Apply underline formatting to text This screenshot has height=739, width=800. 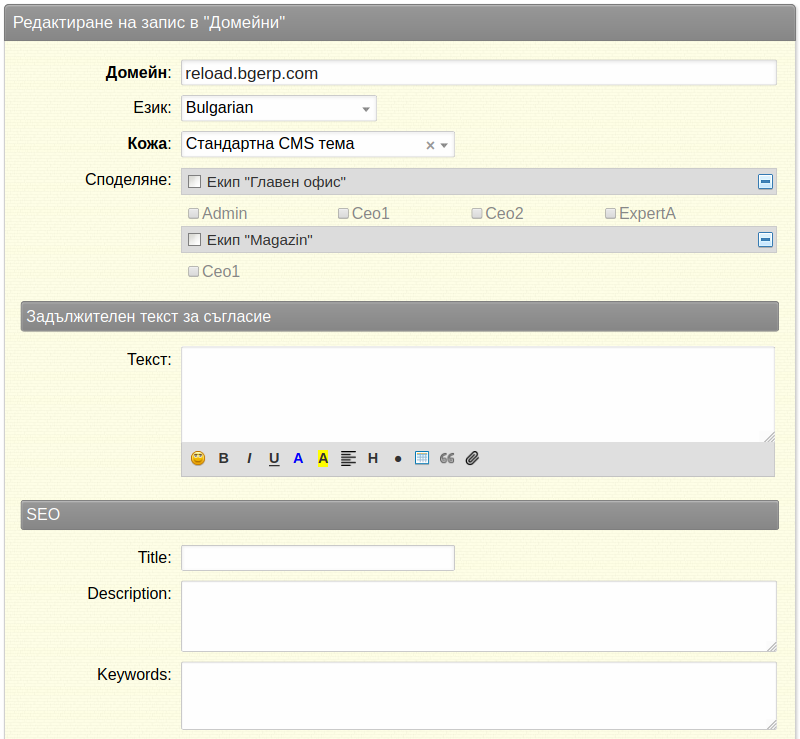click(274, 459)
